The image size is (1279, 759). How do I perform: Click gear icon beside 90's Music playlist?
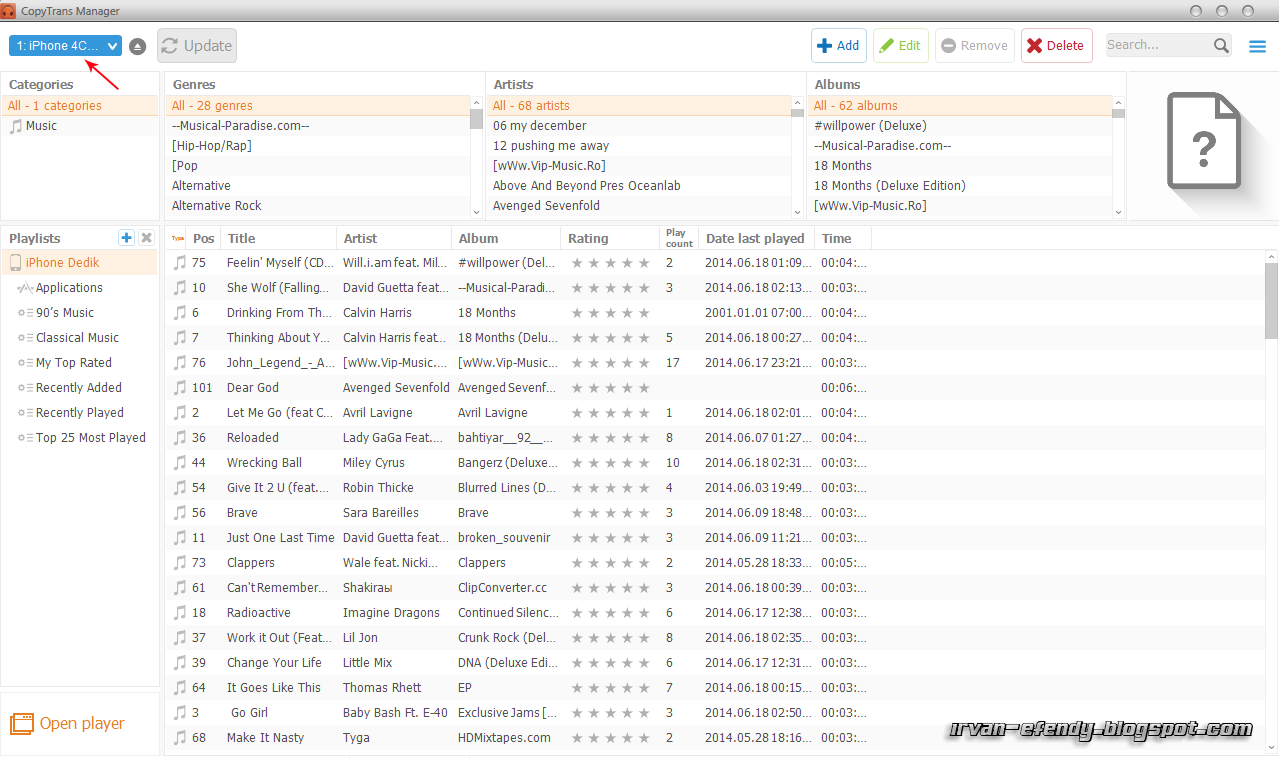tap(26, 313)
